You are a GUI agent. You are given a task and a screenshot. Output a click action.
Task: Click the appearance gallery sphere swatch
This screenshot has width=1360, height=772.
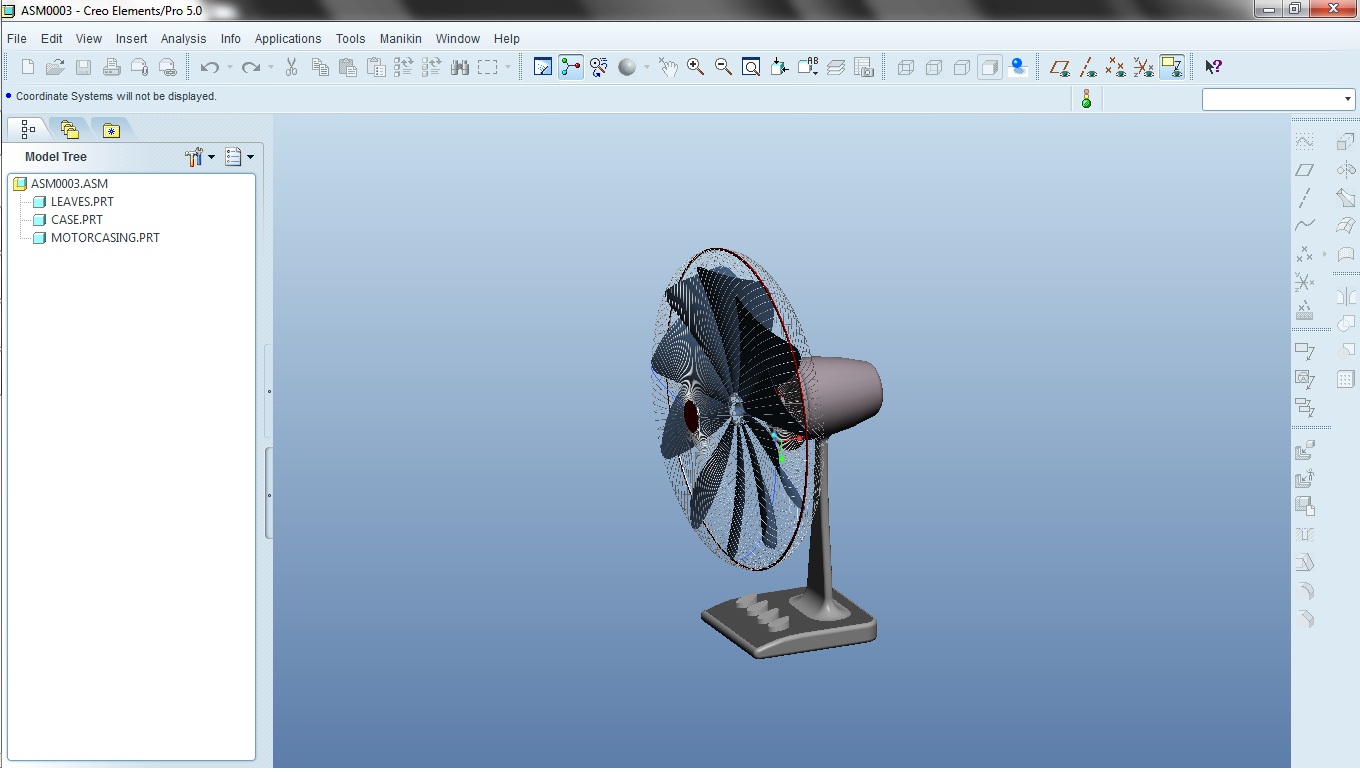[627, 67]
